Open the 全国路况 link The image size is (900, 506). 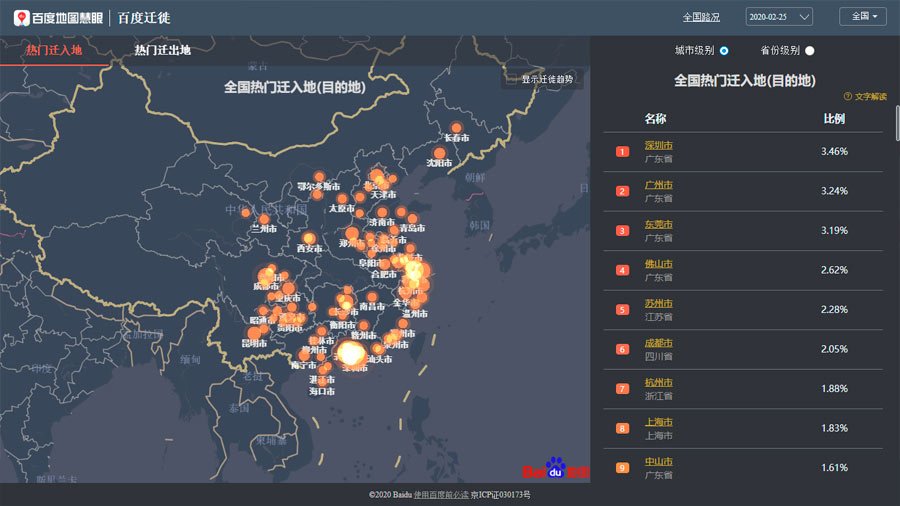tap(701, 17)
